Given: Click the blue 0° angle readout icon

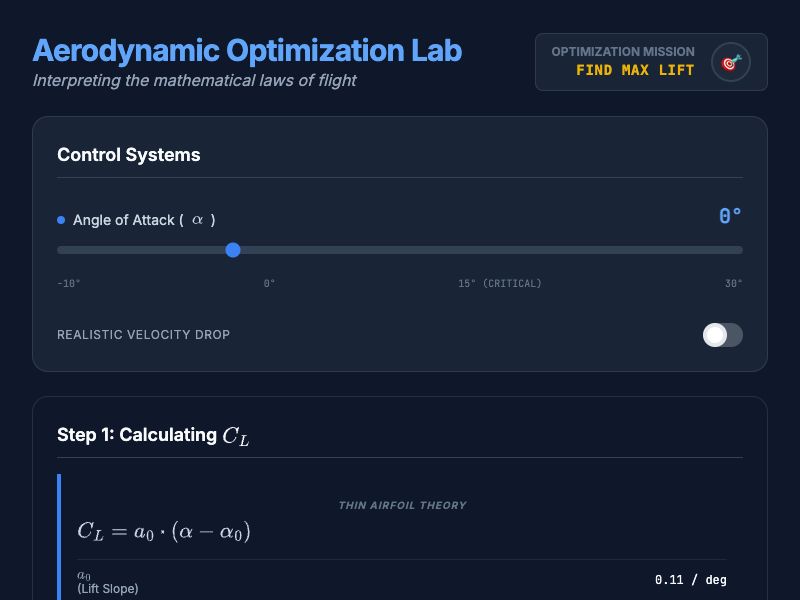Looking at the screenshot, I should click(x=729, y=215).
